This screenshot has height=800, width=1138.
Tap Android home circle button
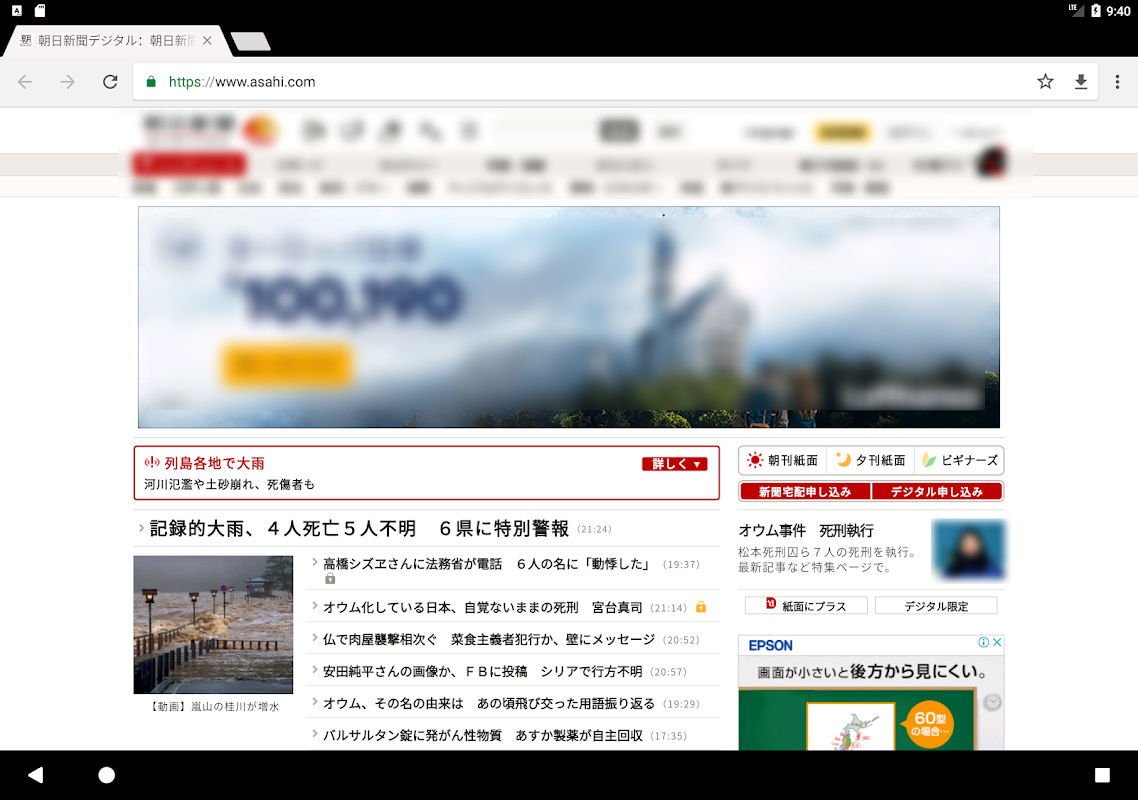pyautogui.click(x=107, y=775)
